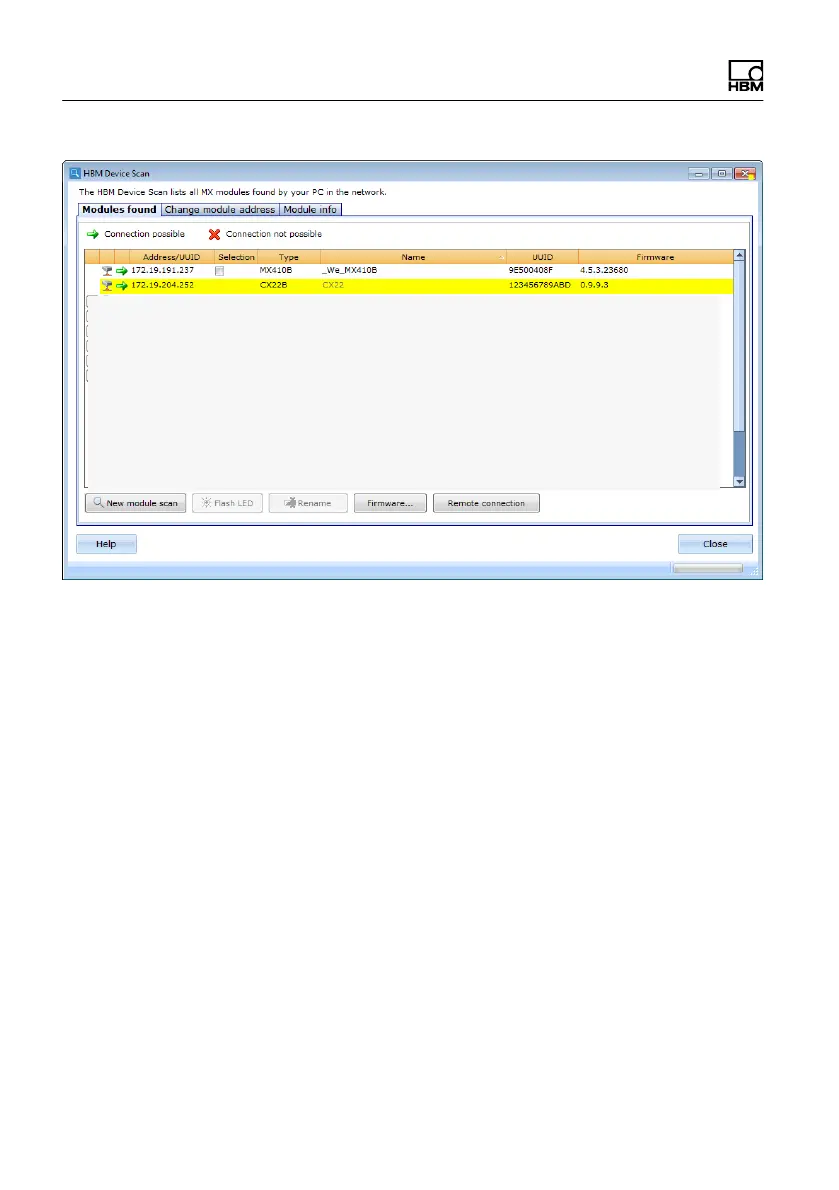The height and width of the screenshot is (1190, 839).
Task: Click UUID 123456789ABD
Action: coord(539,285)
